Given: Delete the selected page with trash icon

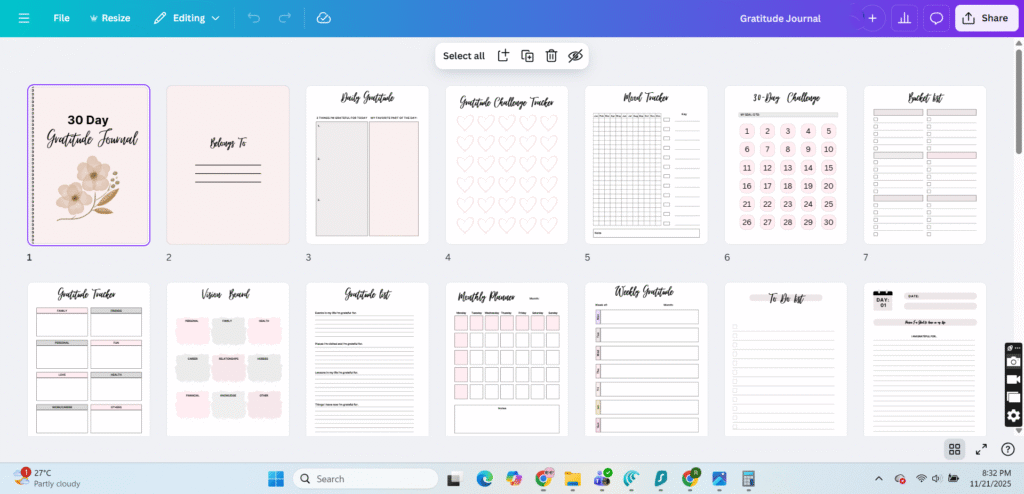Looking at the screenshot, I should [551, 56].
